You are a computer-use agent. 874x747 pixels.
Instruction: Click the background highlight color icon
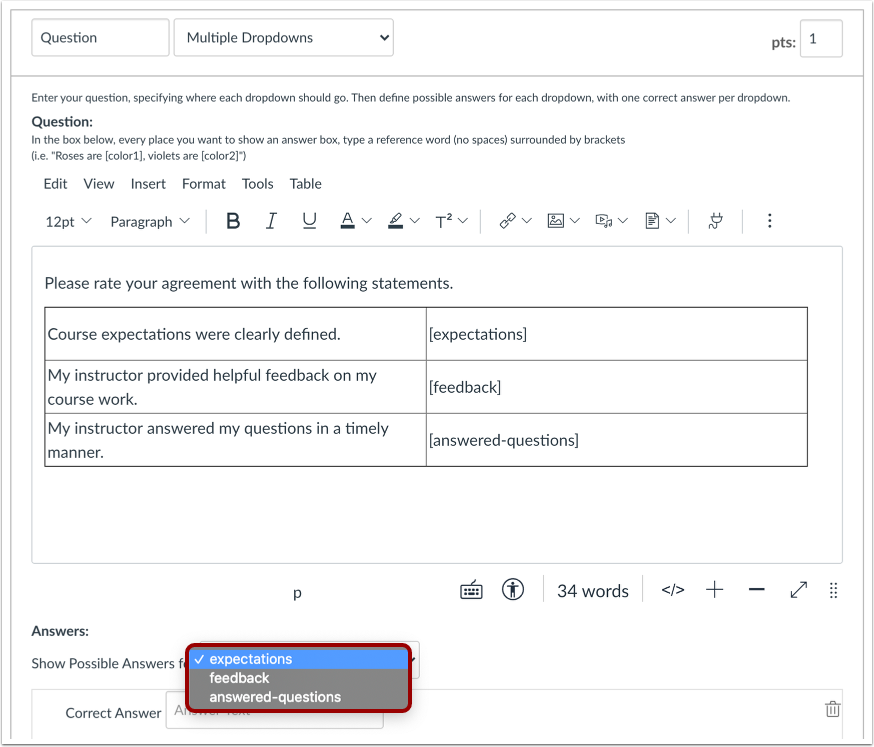click(x=395, y=221)
